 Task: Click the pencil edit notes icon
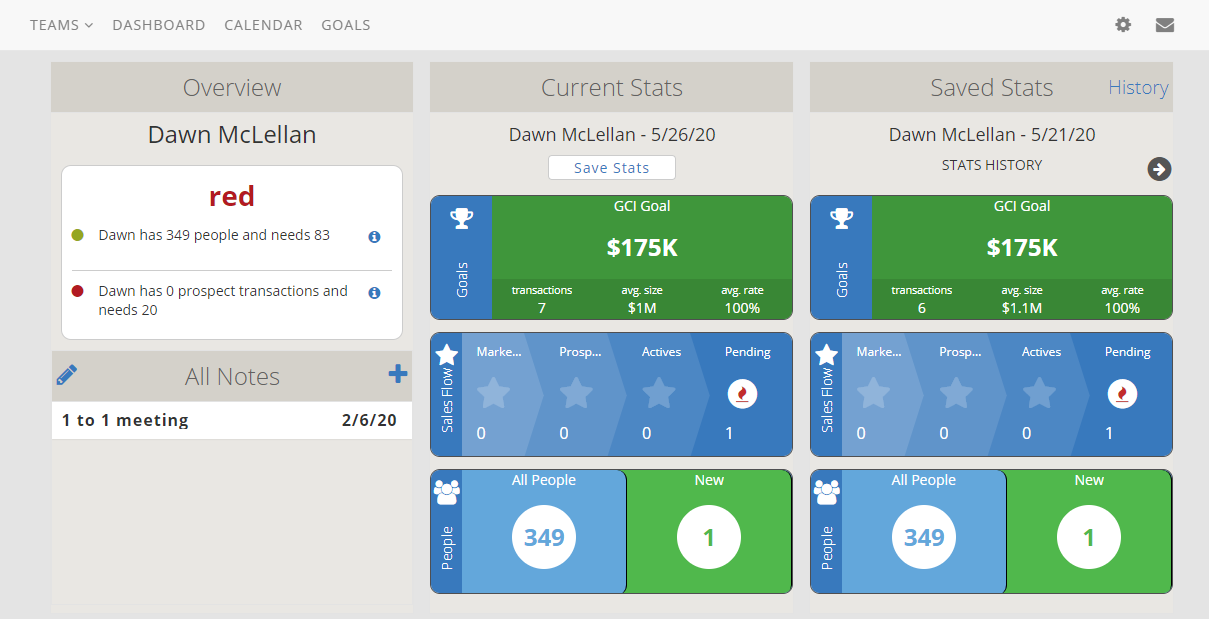click(x=67, y=375)
